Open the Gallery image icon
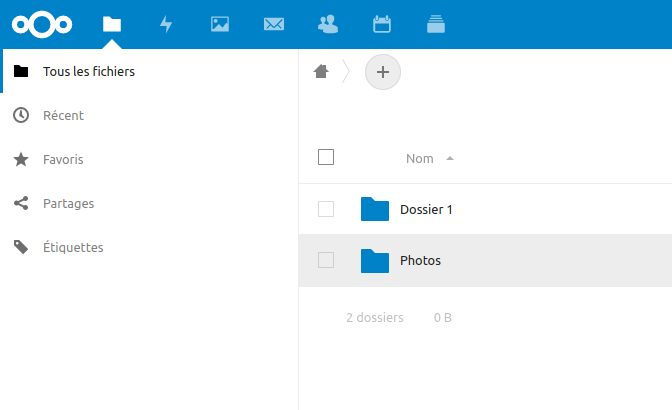672x410 pixels. click(220, 24)
